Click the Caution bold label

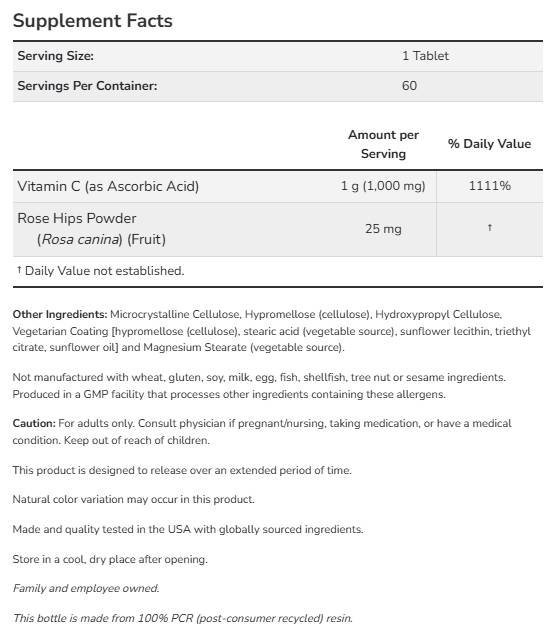(x=34, y=423)
